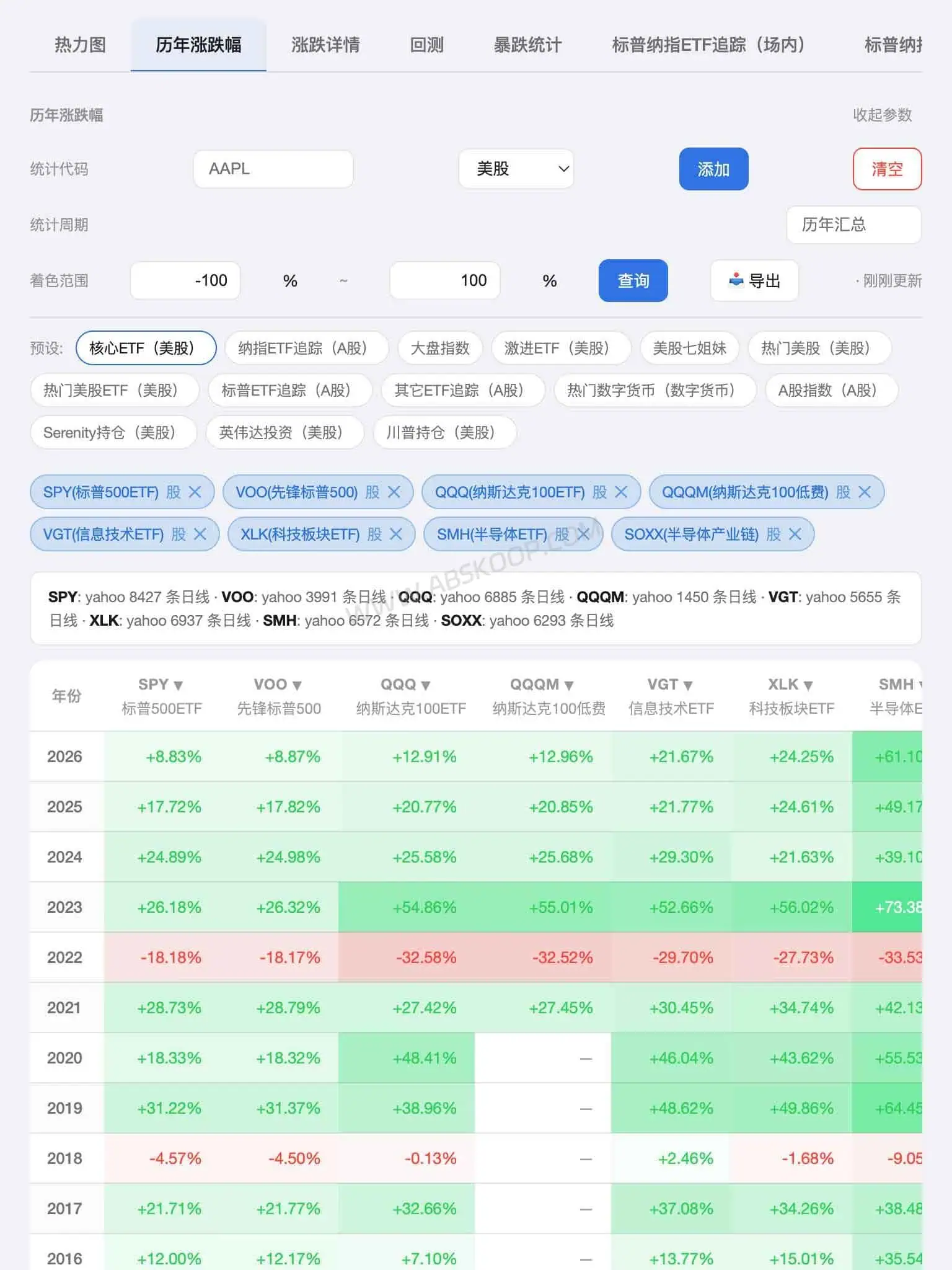Viewport: 952px width, 1270px height.
Task: Select preset 热门美股（美股）
Action: (819, 348)
